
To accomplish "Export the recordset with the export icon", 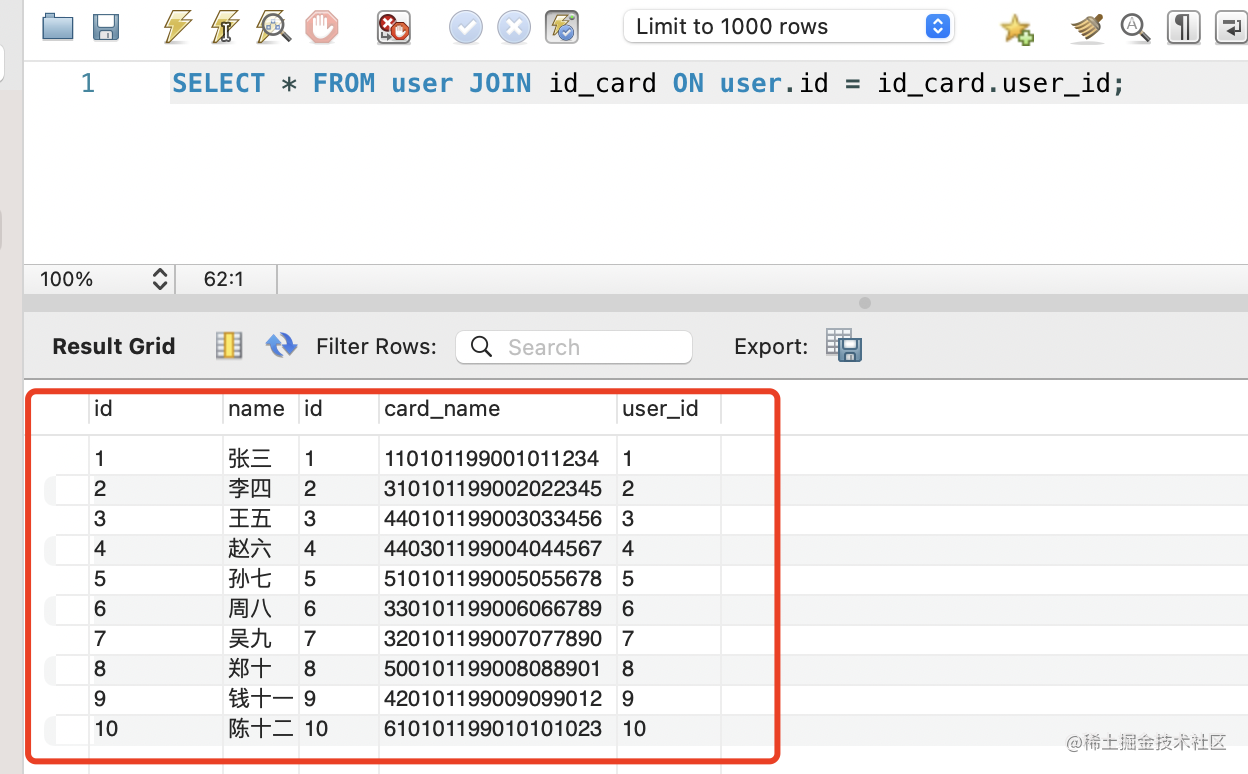I will tap(844, 346).
